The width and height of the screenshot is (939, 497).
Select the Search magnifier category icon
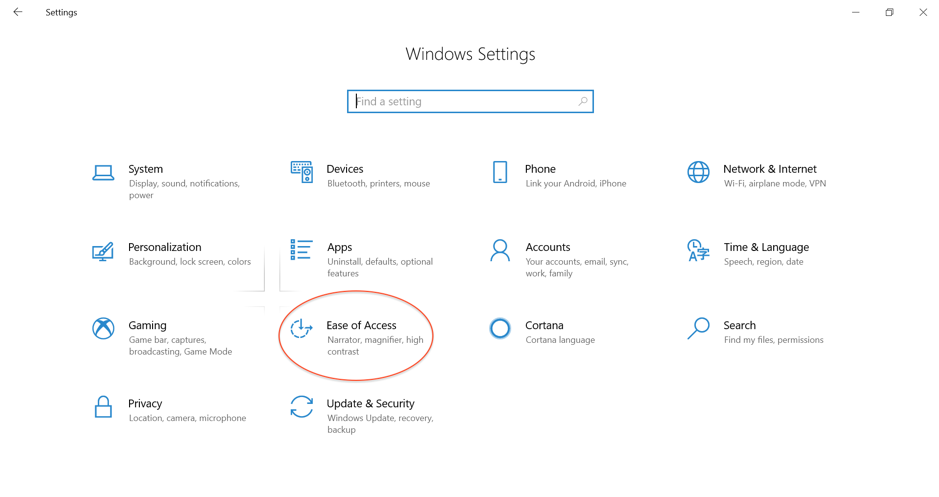[698, 328]
